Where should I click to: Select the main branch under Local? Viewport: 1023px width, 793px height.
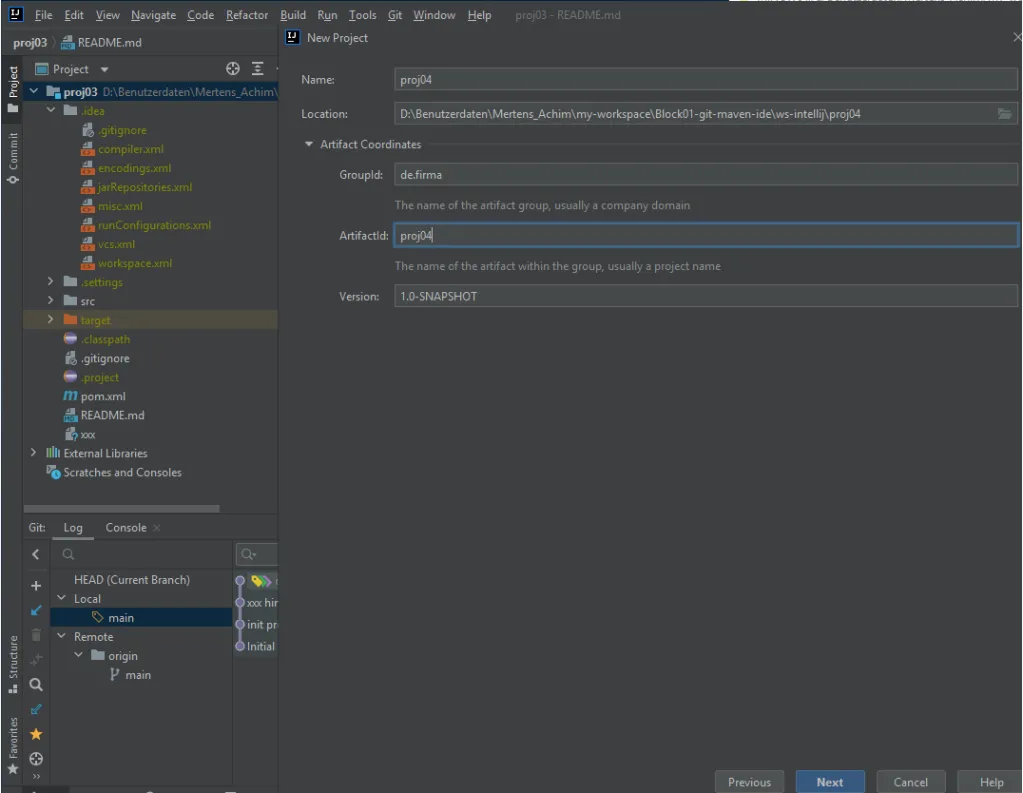pos(141,617)
